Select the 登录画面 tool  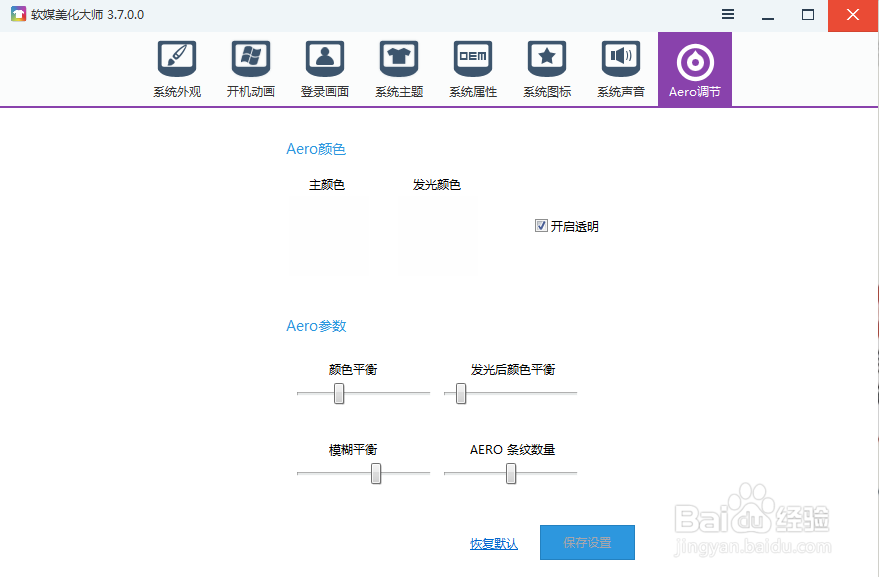324,67
